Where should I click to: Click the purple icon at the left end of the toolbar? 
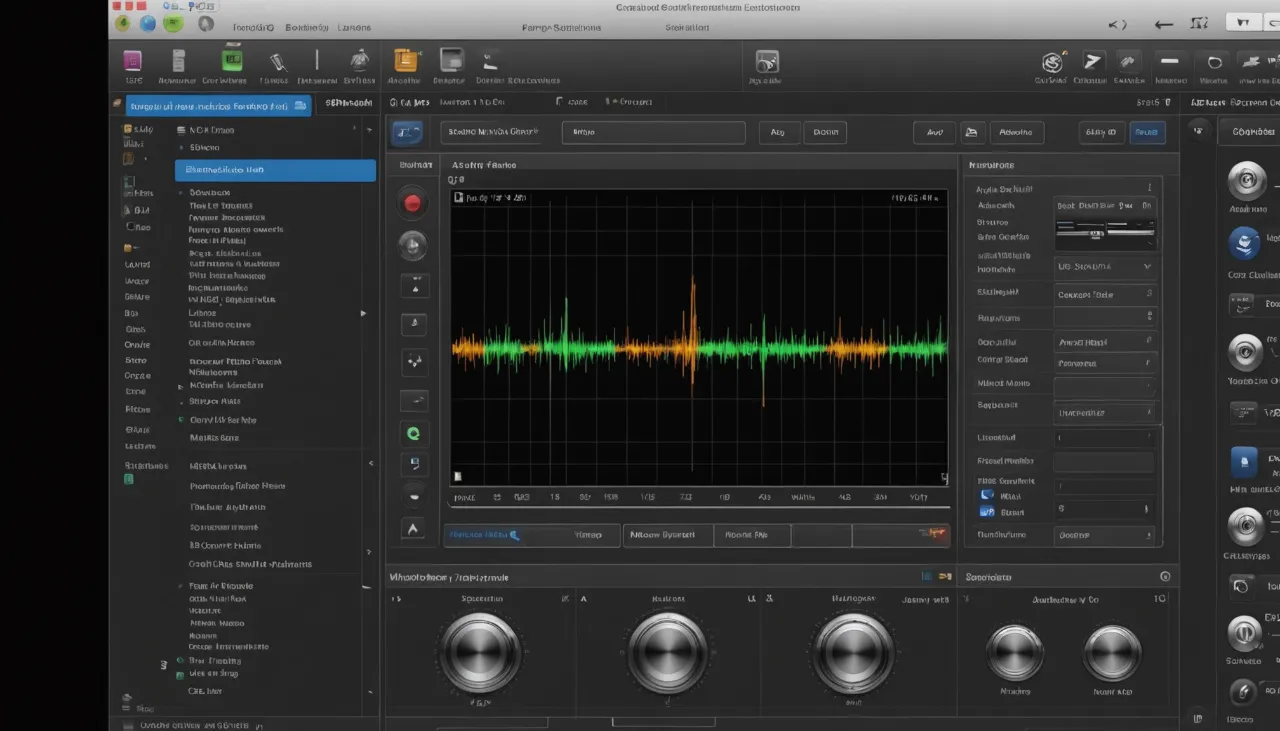(132, 60)
